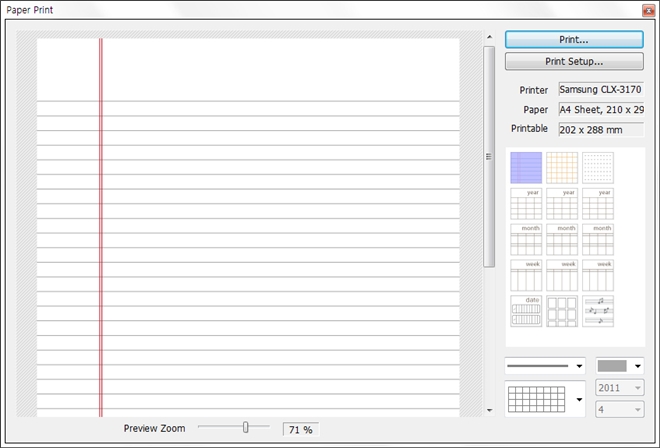Open the month number 4 dropdown
This screenshot has height=448, width=660.
[x=620, y=410]
